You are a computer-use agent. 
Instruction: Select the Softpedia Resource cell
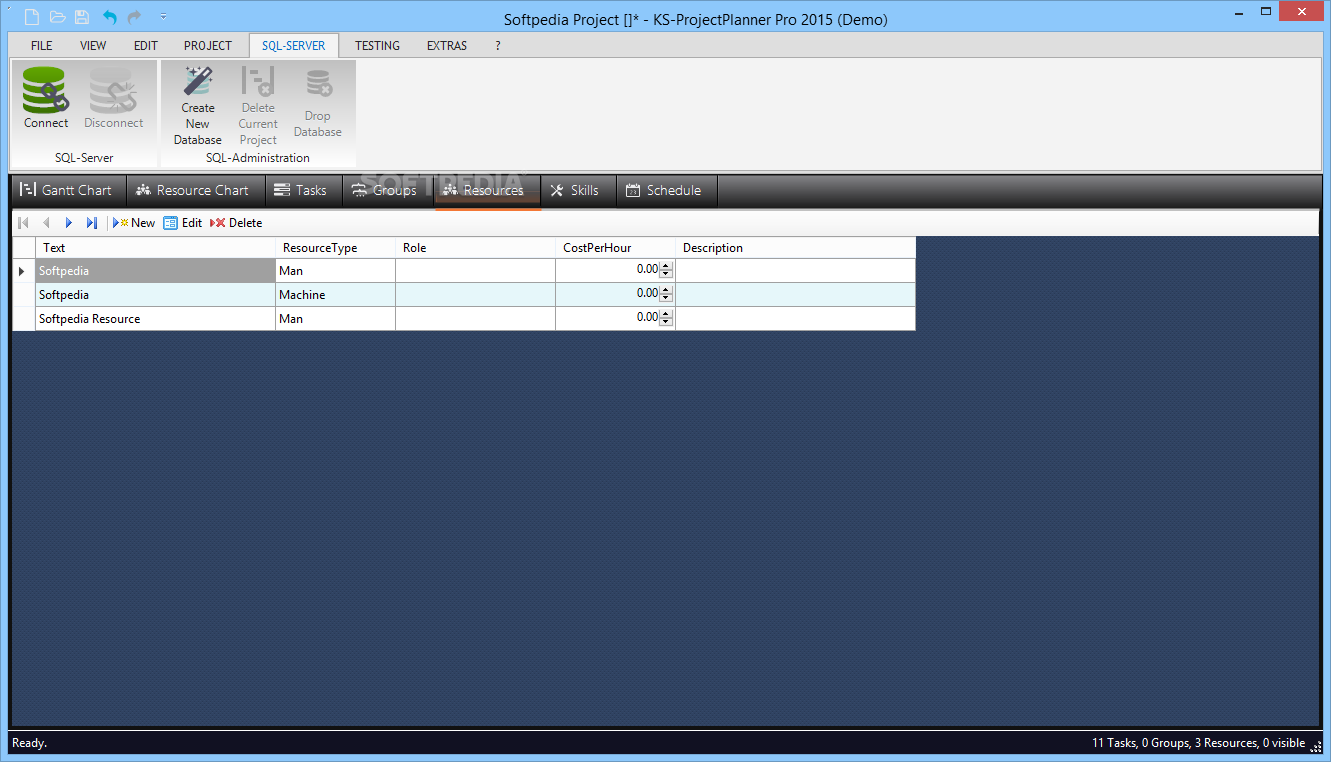[x=155, y=319]
